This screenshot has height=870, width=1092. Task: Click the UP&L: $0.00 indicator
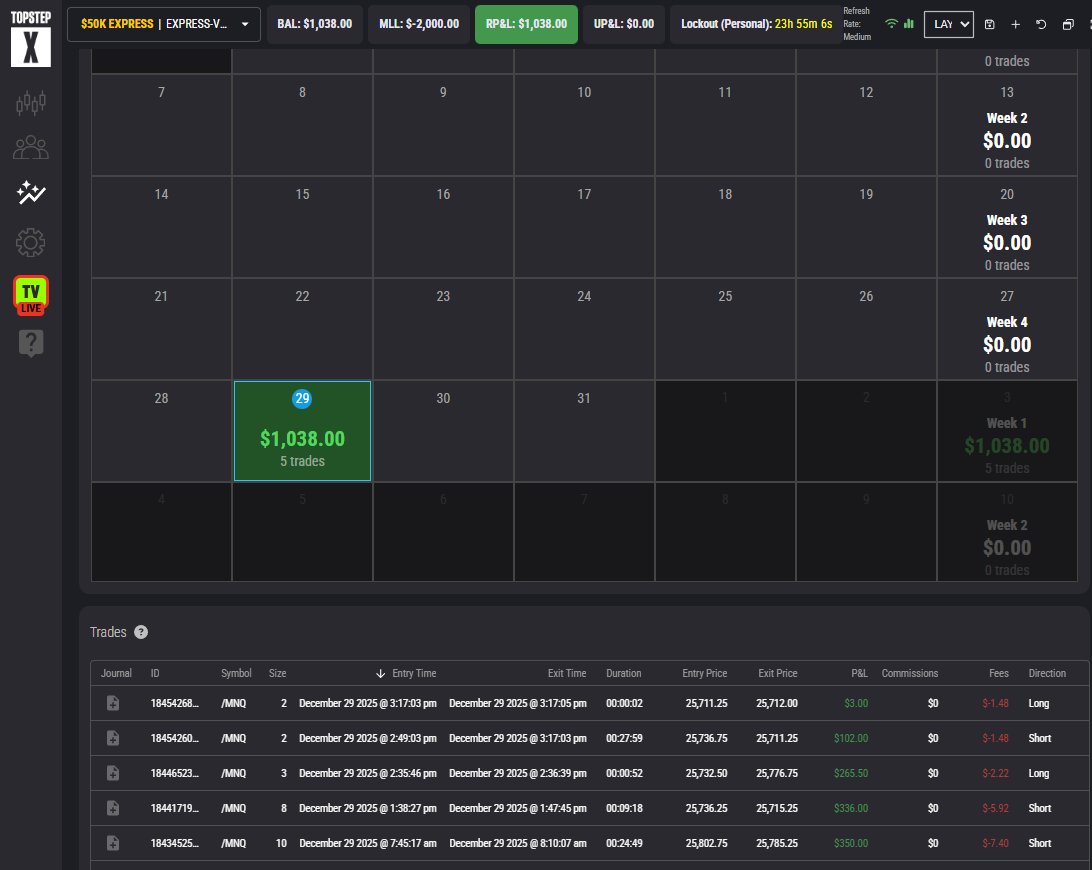623,24
